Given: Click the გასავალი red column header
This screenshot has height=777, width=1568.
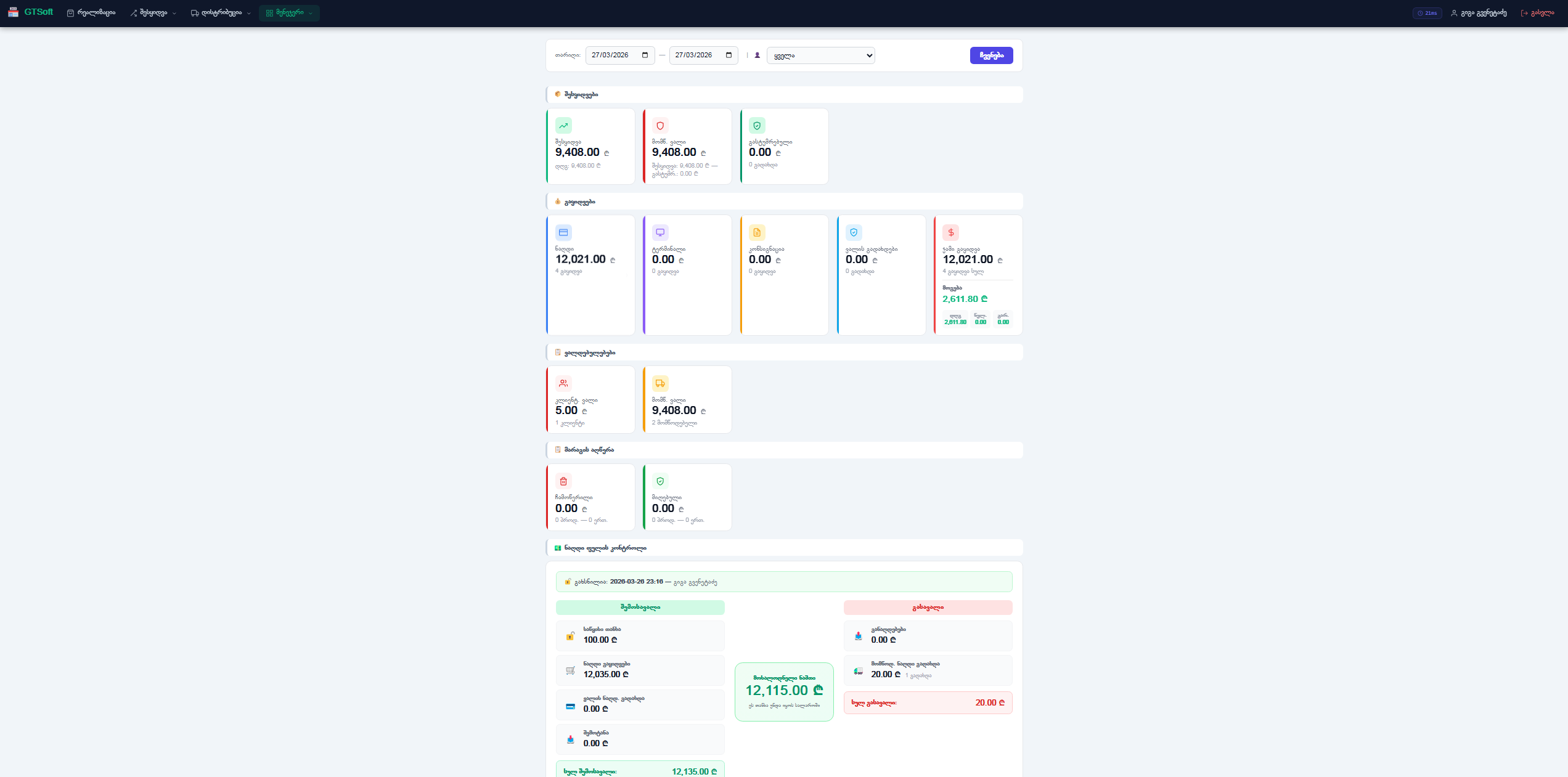Looking at the screenshot, I should coord(928,608).
